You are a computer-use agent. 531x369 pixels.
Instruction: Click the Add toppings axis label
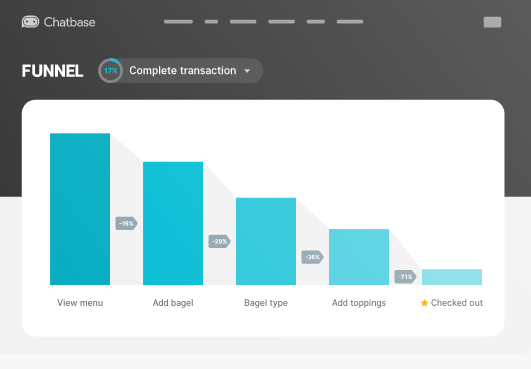359,303
